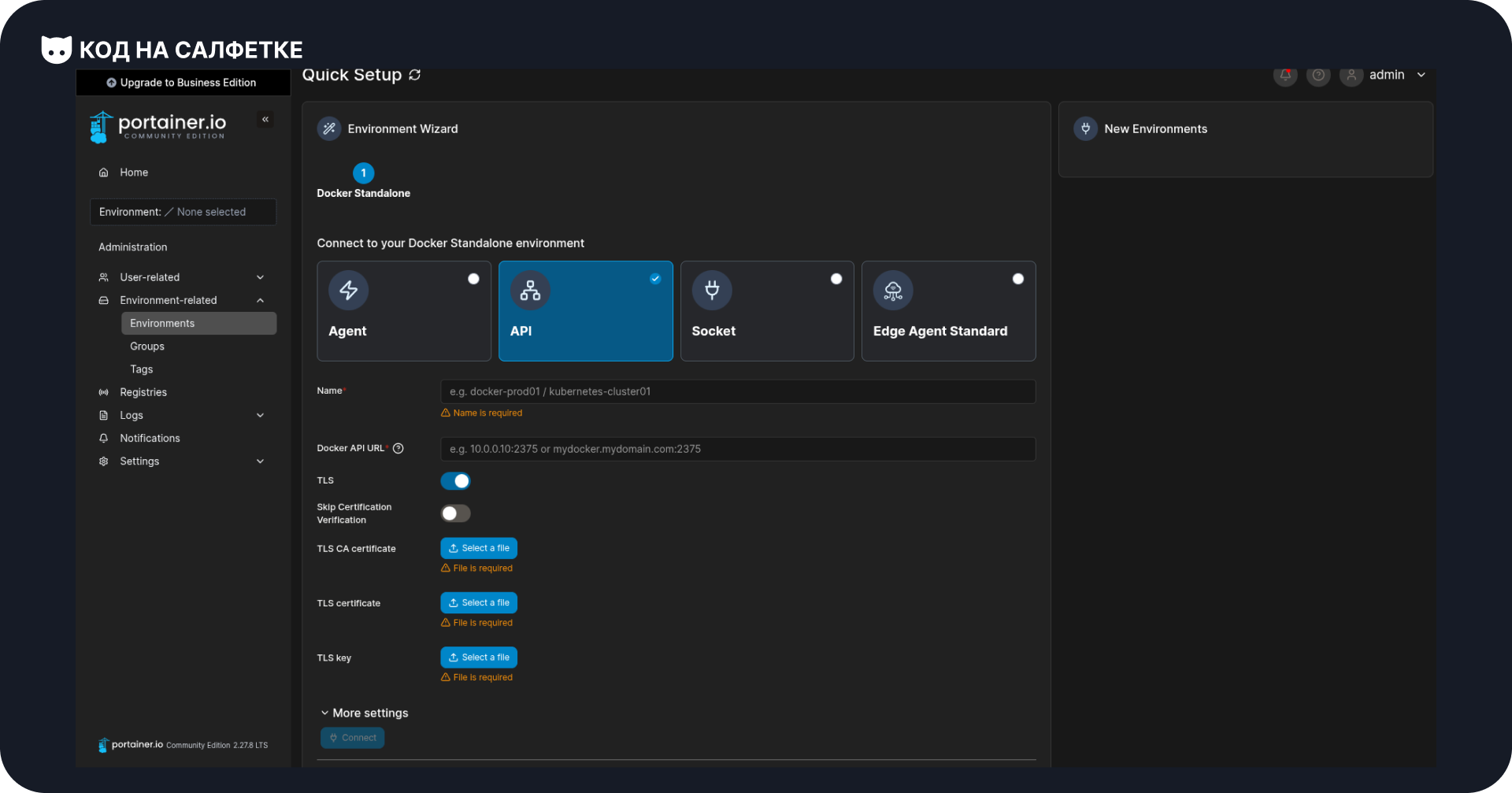This screenshot has width=1512, height=793.
Task: Open Environments sidebar item
Action: pos(198,323)
